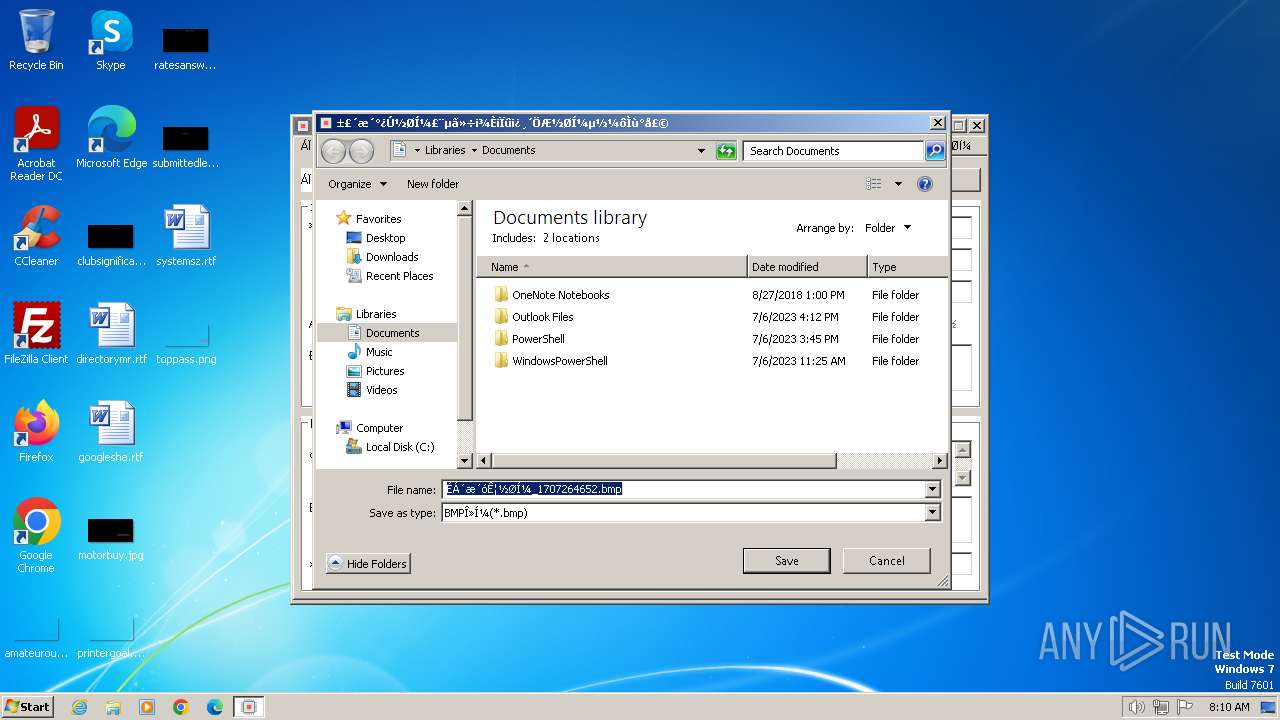Click back navigation arrow in dialog
The height and width of the screenshot is (720, 1280).
[x=333, y=151]
